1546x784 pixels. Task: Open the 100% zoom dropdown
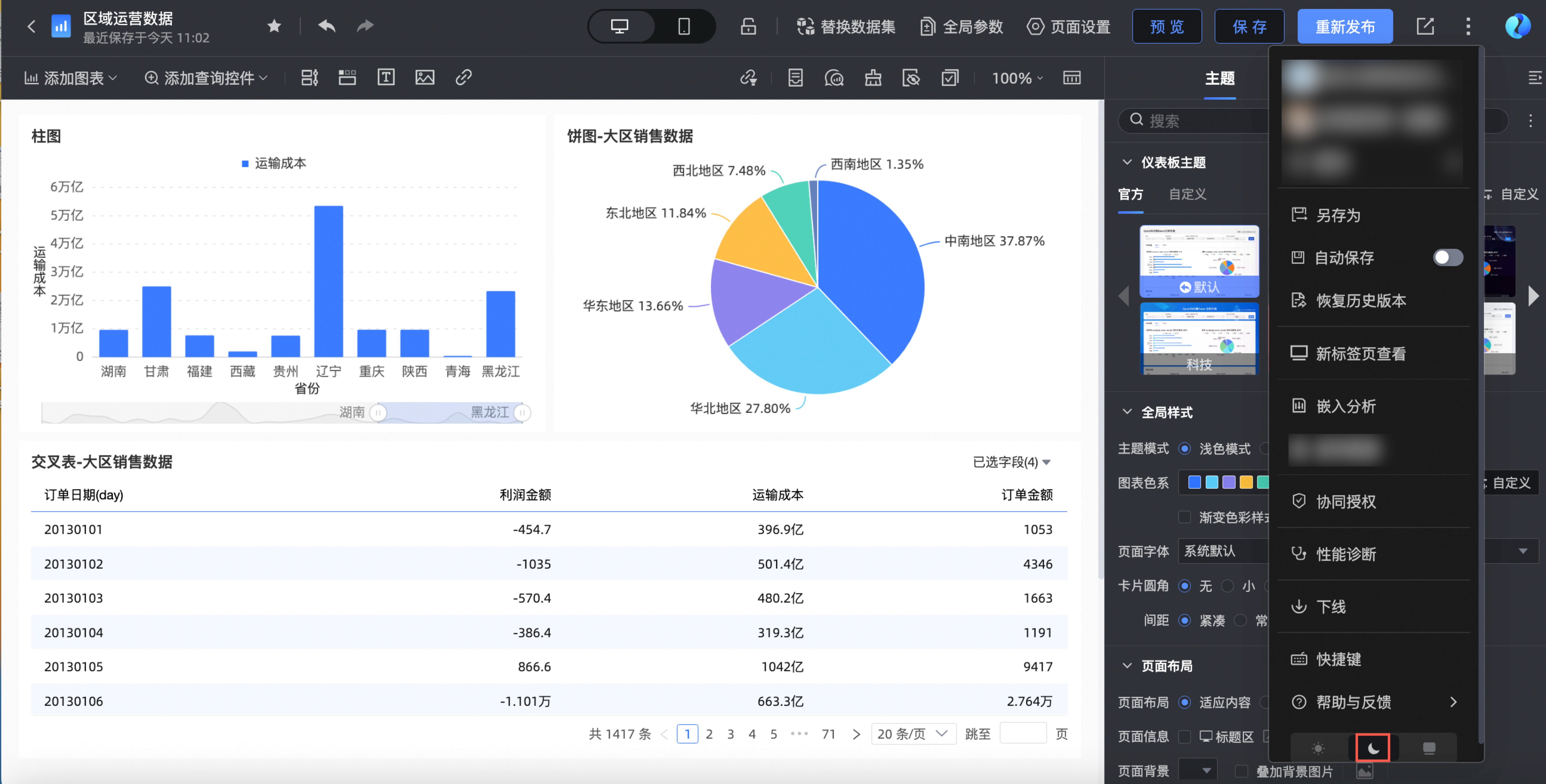coord(1018,78)
